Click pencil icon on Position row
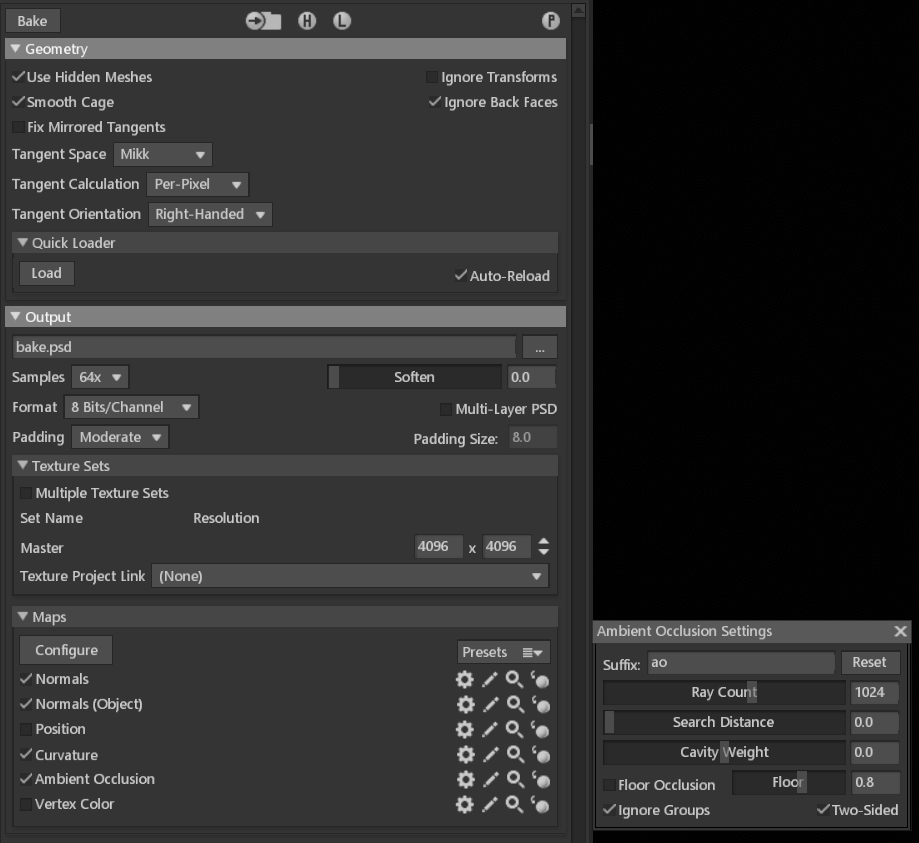This screenshot has height=843, width=919. click(489, 729)
